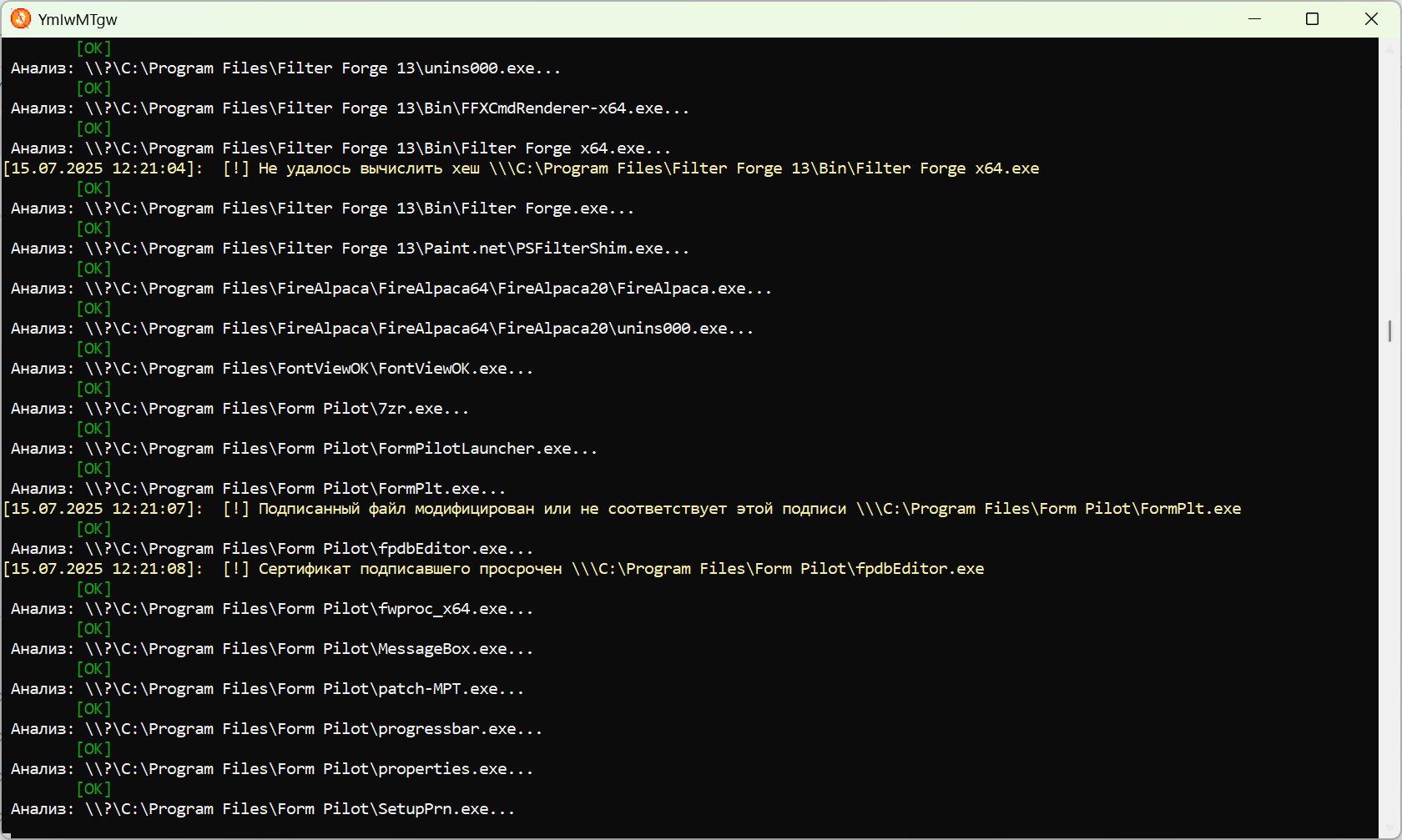Screen dimensions: 1402x840
Task: Click the expired certificate warning for fpdbEditor.exe
Action: (x=494, y=569)
